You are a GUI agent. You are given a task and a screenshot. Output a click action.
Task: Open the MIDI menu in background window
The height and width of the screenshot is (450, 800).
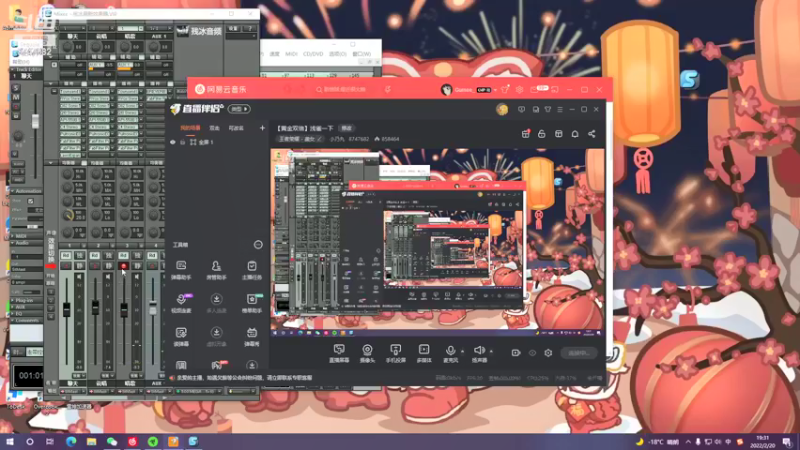291,54
